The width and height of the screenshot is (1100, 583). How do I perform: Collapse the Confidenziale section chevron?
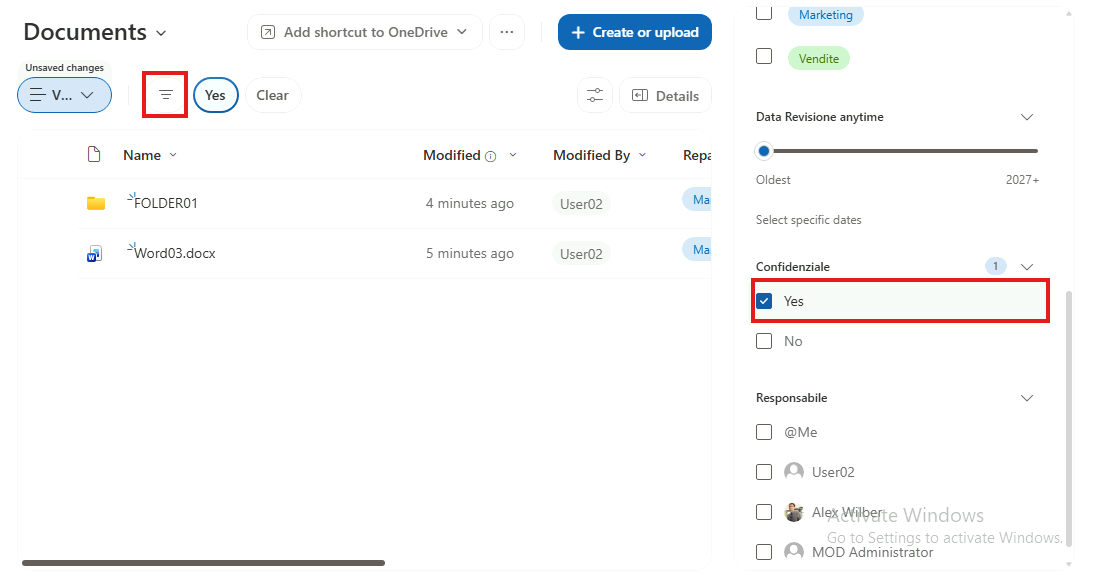pyautogui.click(x=1027, y=267)
